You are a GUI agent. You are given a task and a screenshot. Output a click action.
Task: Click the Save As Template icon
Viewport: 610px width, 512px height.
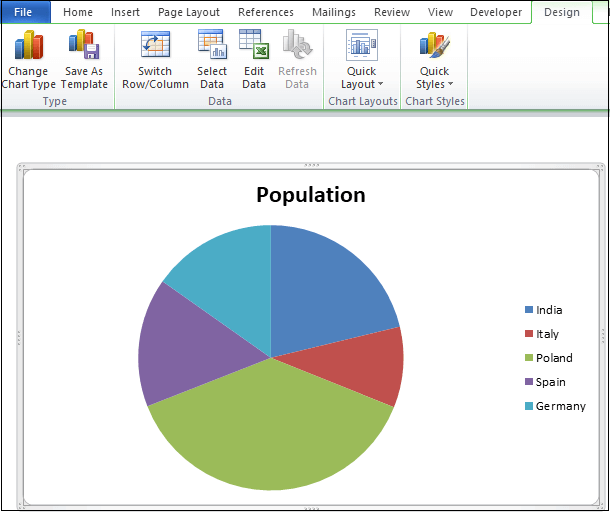pos(84,46)
